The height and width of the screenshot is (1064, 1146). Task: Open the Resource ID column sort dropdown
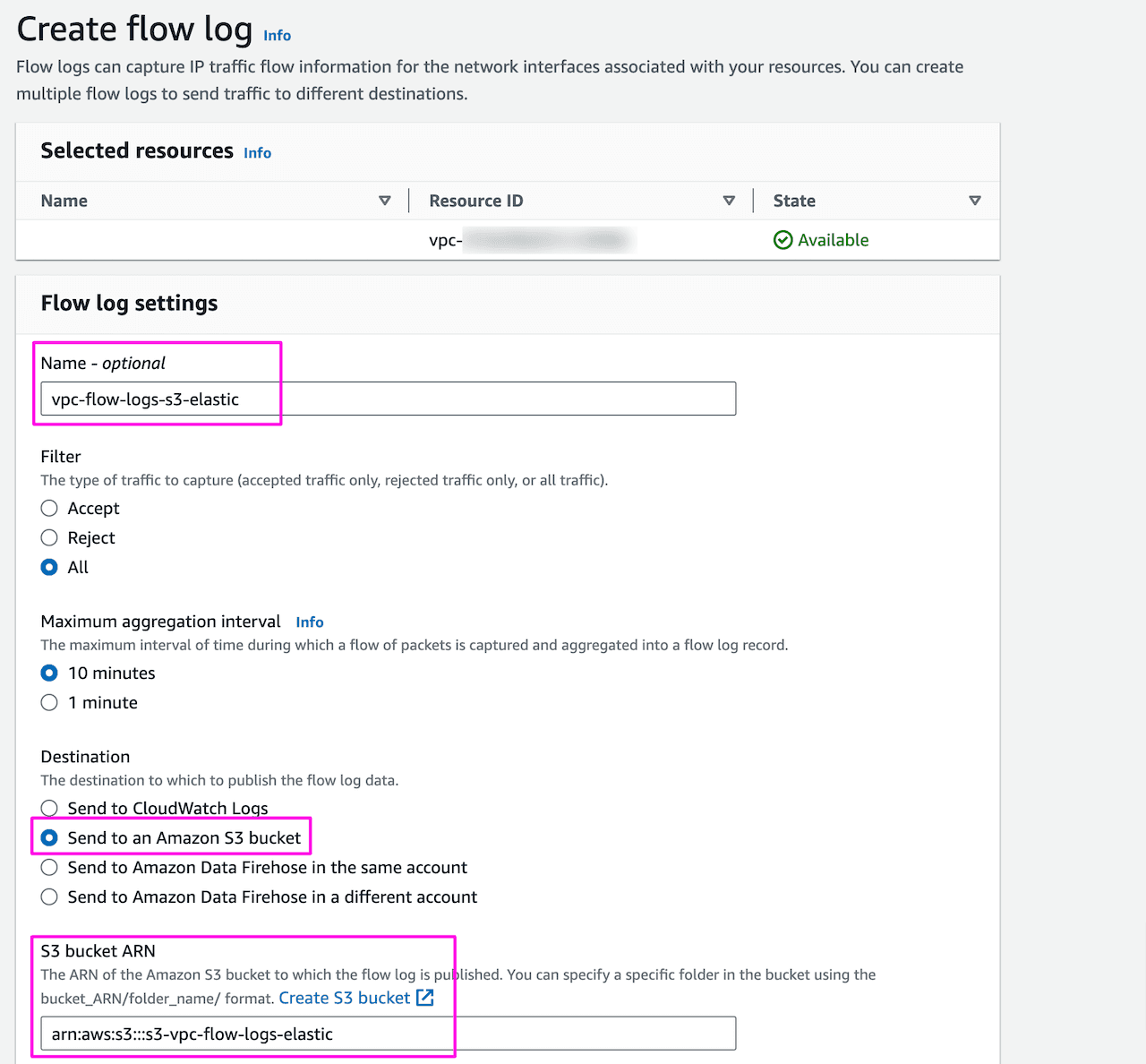click(729, 200)
